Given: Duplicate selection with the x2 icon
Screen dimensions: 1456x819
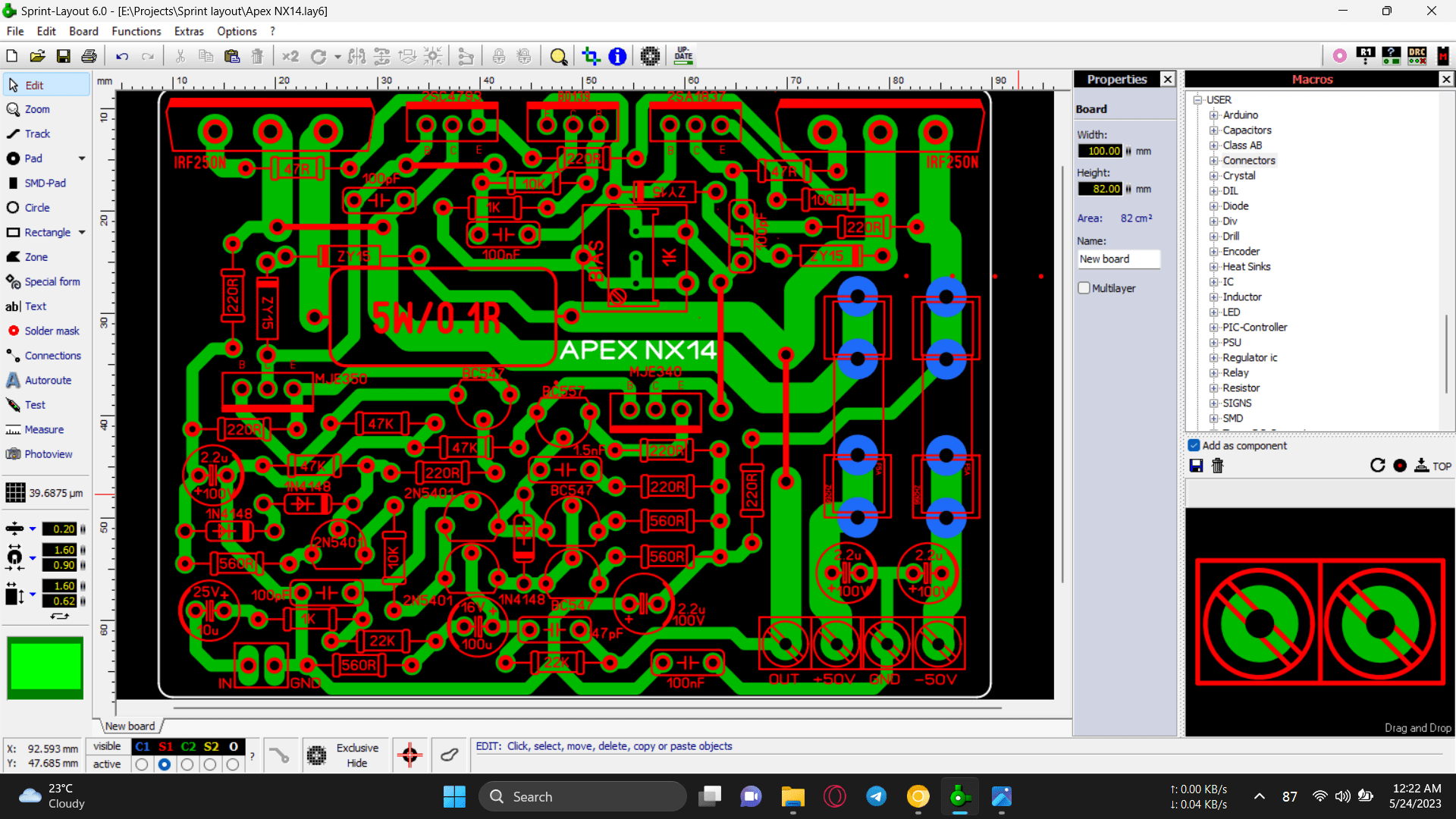Looking at the screenshot, I should point(290,56).
